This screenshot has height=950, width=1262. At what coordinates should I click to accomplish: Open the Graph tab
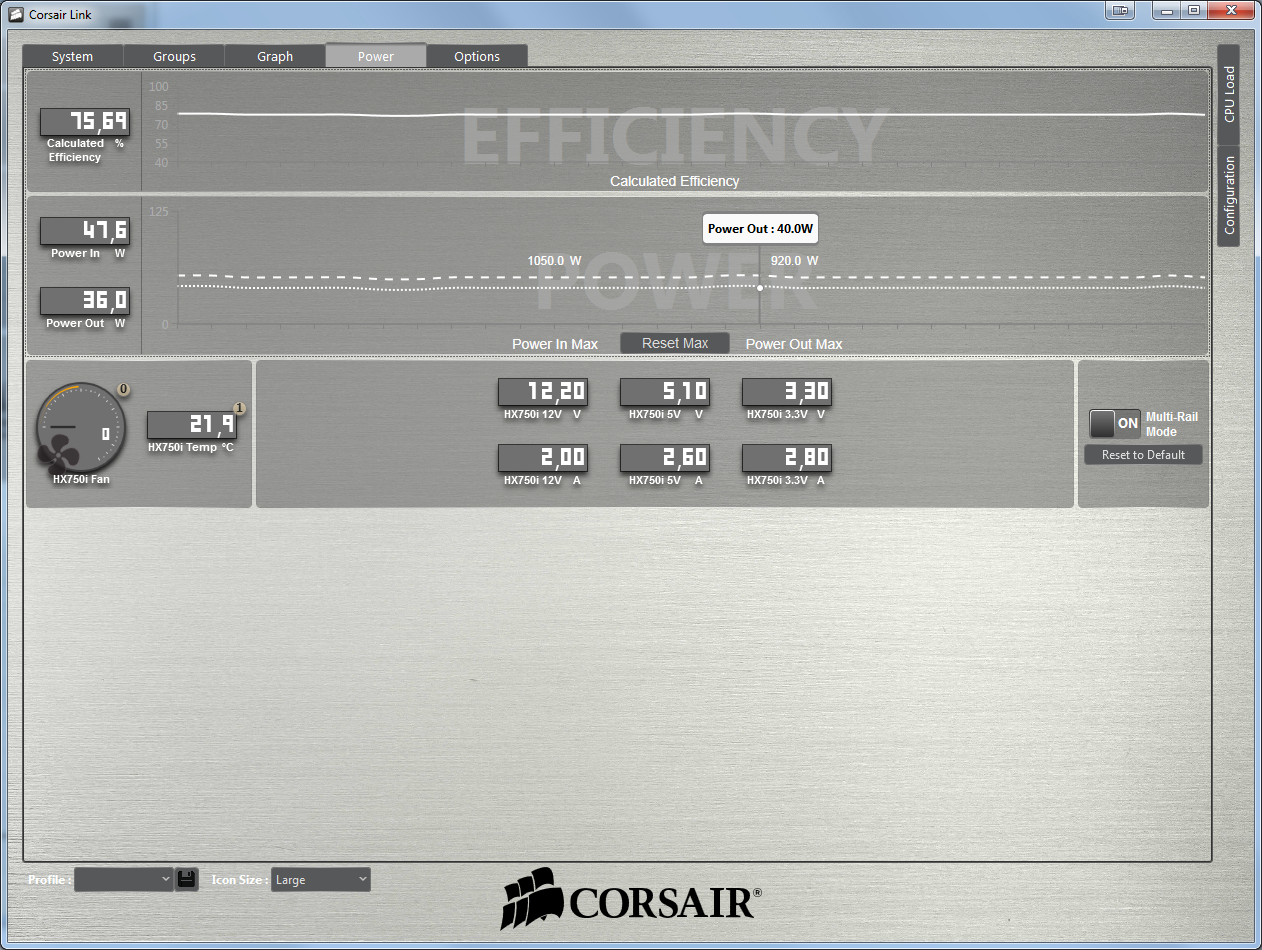(275, 56)
